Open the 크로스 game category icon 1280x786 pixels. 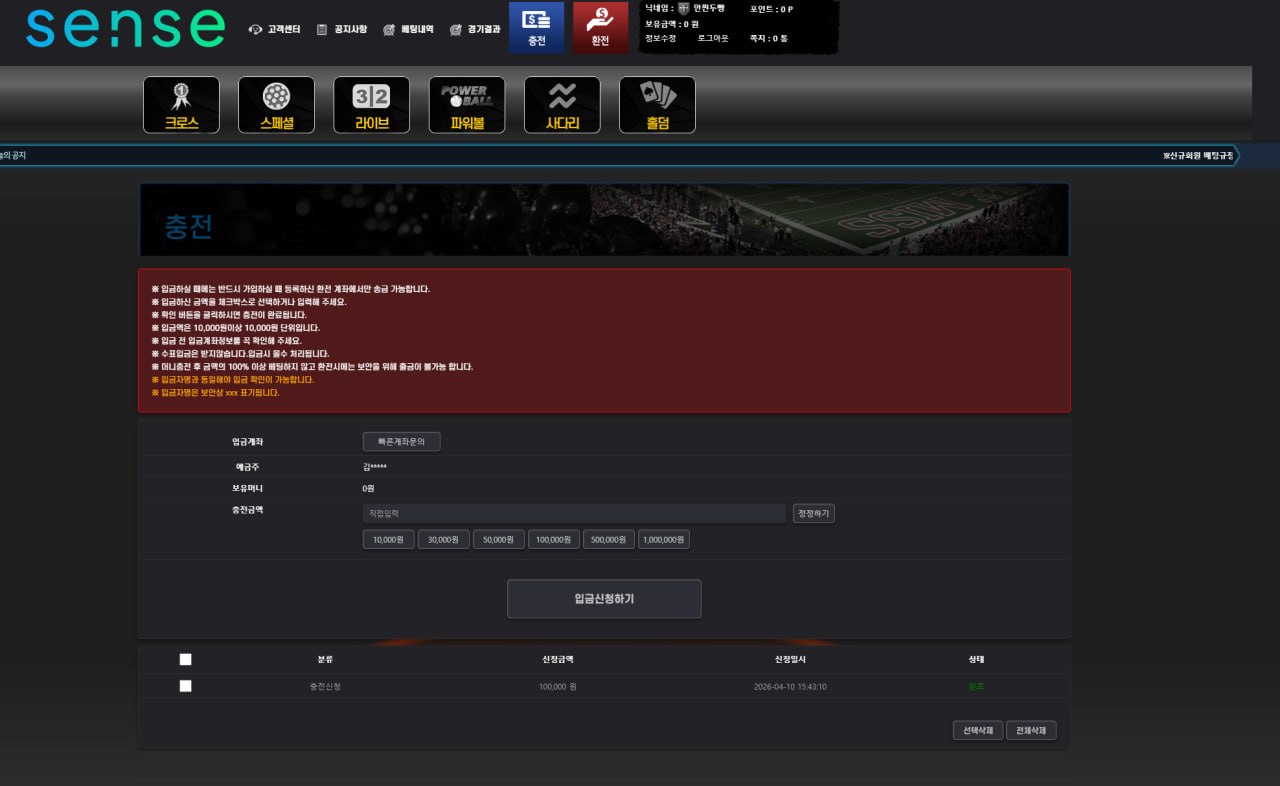click(181, 105)
